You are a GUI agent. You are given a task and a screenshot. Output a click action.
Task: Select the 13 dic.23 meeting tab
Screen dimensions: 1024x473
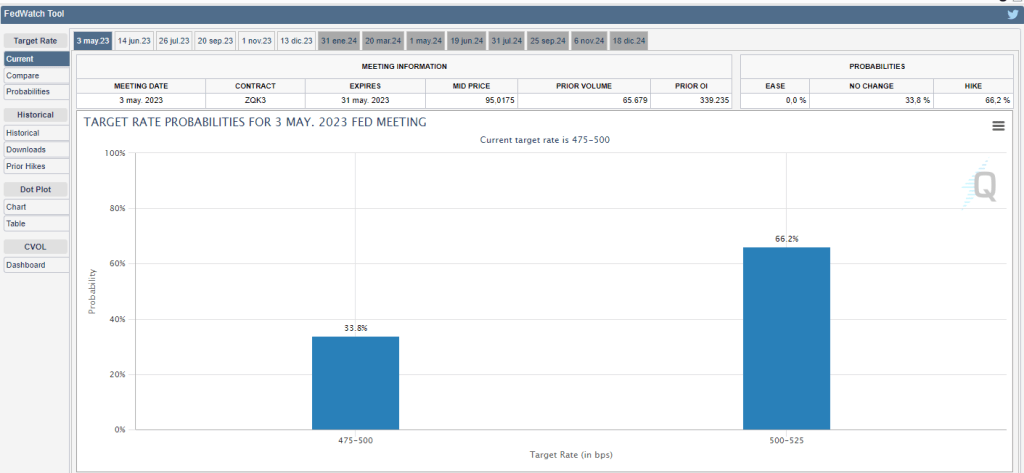point(296,41)
